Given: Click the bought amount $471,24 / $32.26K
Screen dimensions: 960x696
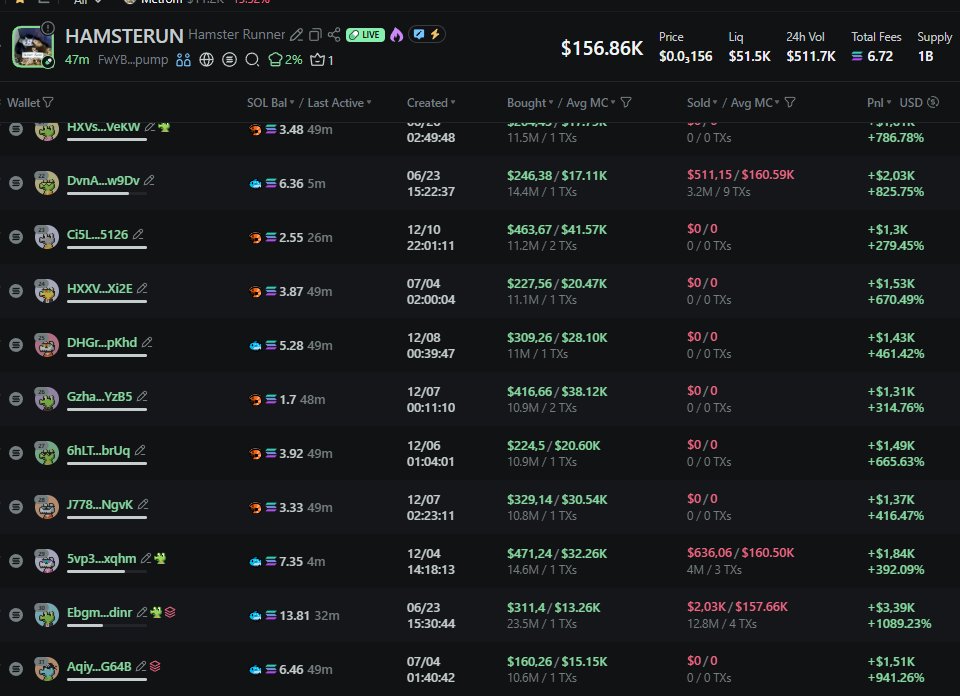Looking at the screenshot, I should tap(557, 553).
